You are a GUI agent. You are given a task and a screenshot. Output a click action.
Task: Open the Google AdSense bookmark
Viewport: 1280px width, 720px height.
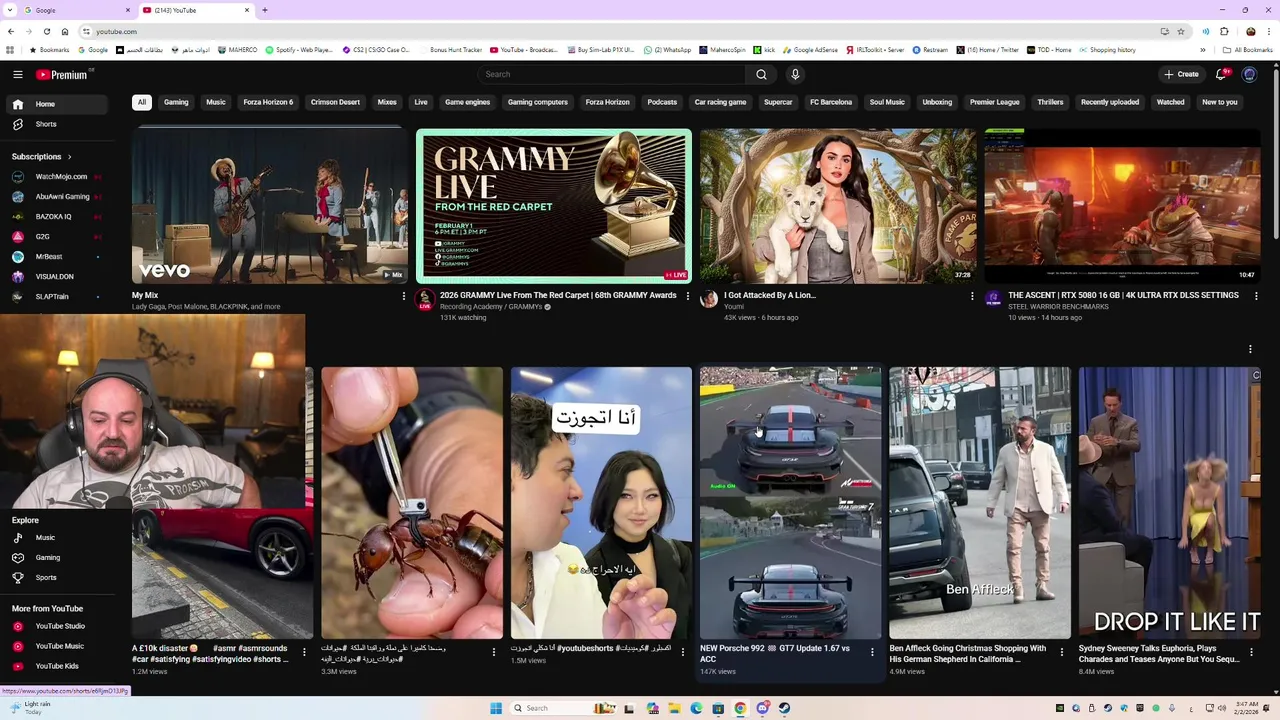coord(810,50)
